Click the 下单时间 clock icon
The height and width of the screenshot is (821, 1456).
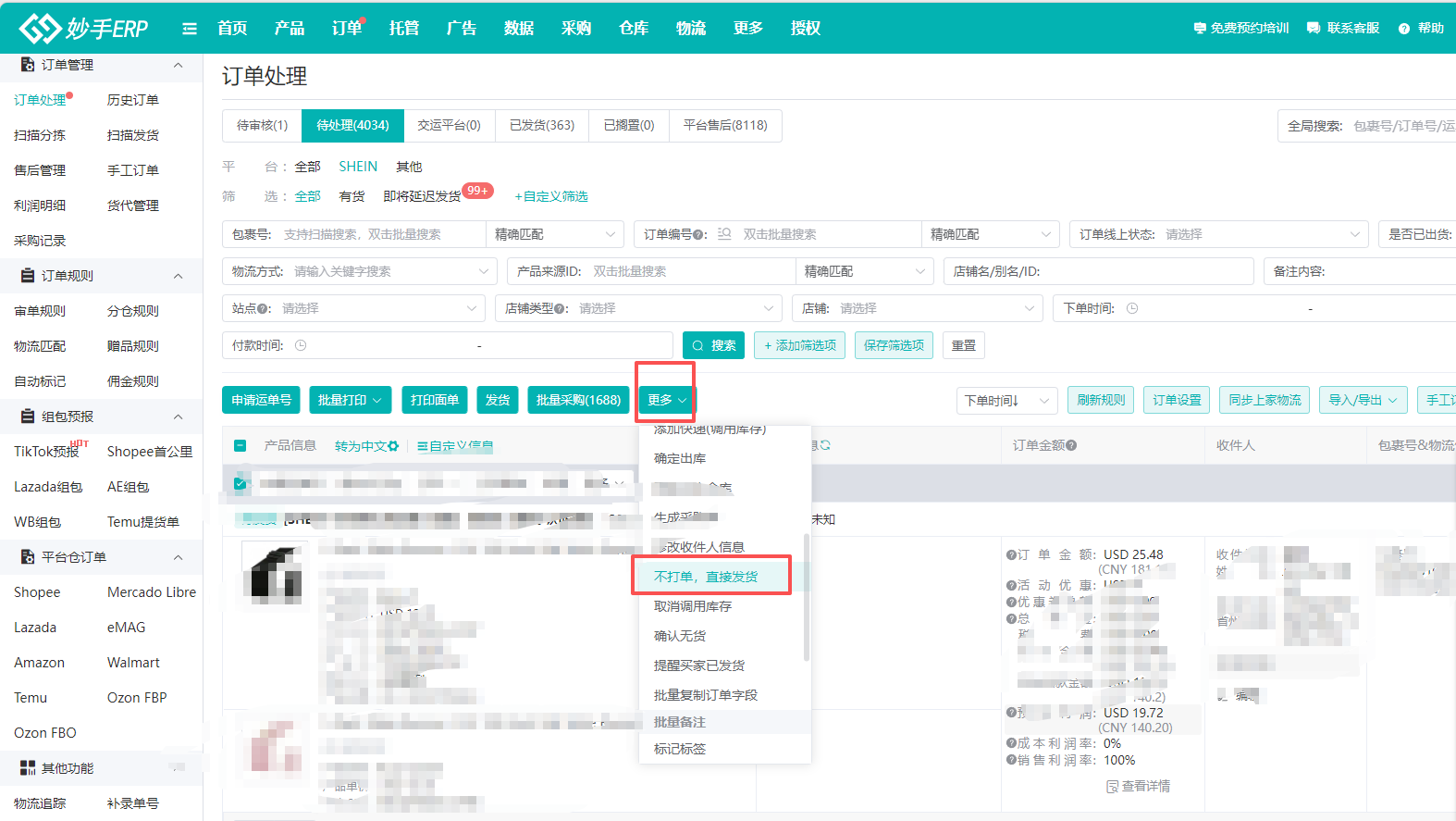[x=1132, y=308]
